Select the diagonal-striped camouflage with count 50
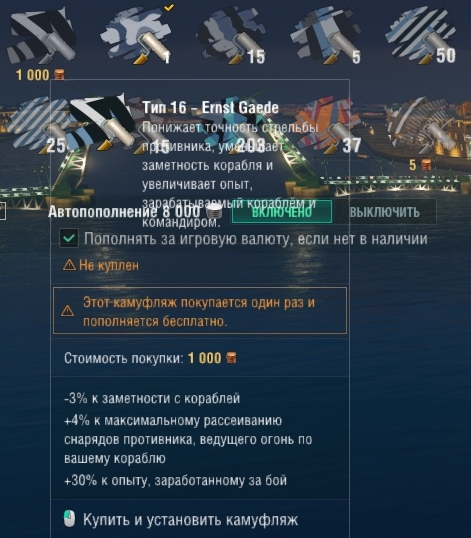Screen dimensions: 471x538 point(421,36)
